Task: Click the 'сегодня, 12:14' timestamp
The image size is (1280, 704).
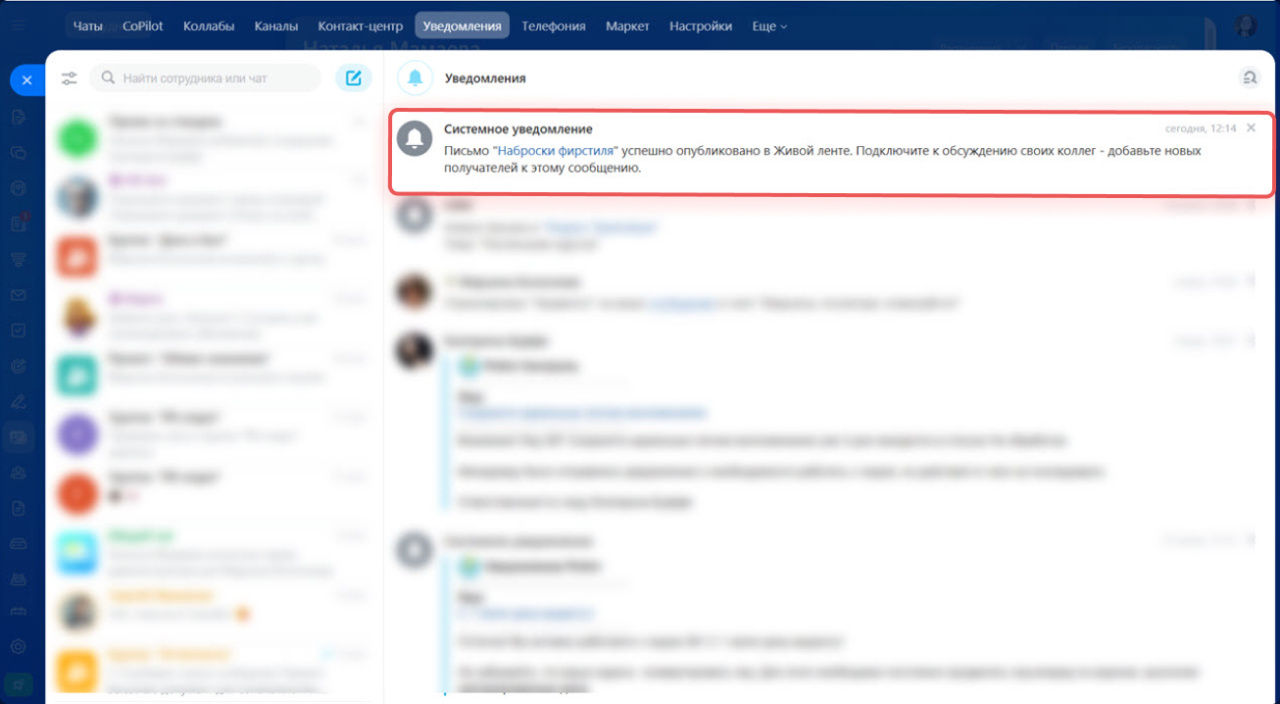Action: point(1201,128)
